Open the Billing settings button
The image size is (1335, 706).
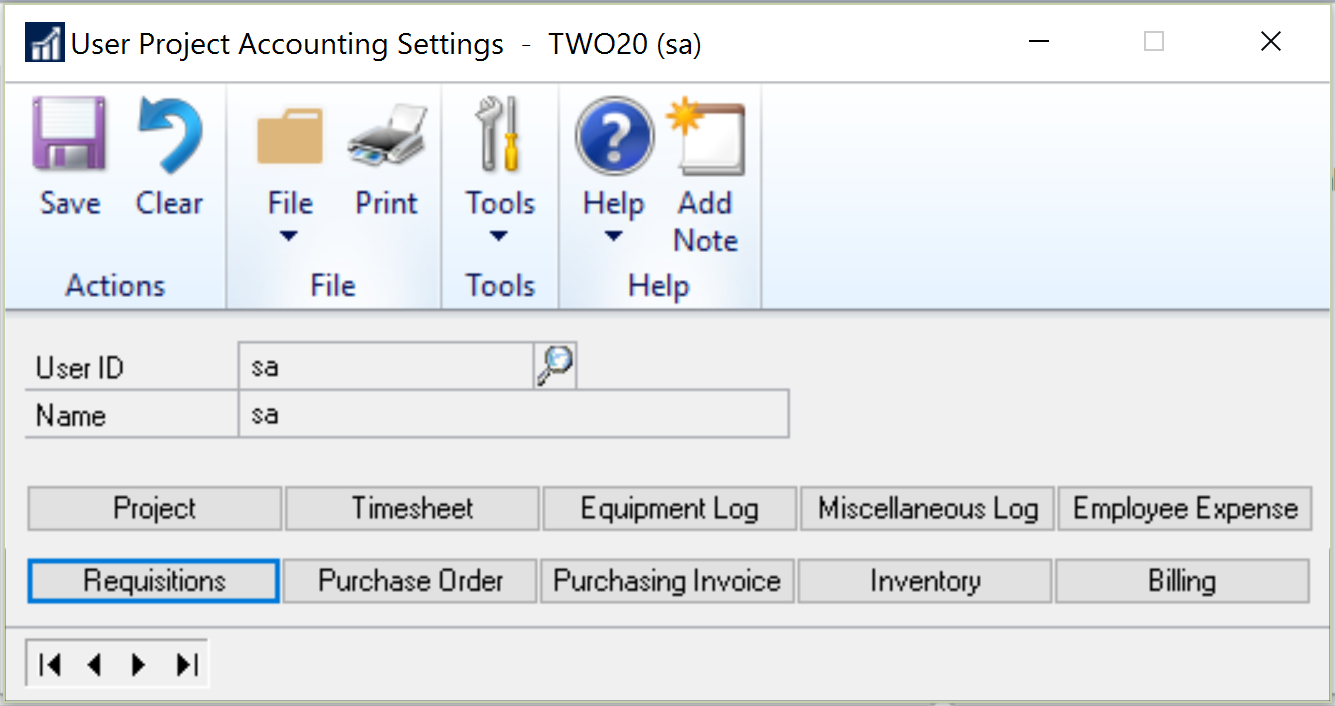click(x=1182, y=581)
